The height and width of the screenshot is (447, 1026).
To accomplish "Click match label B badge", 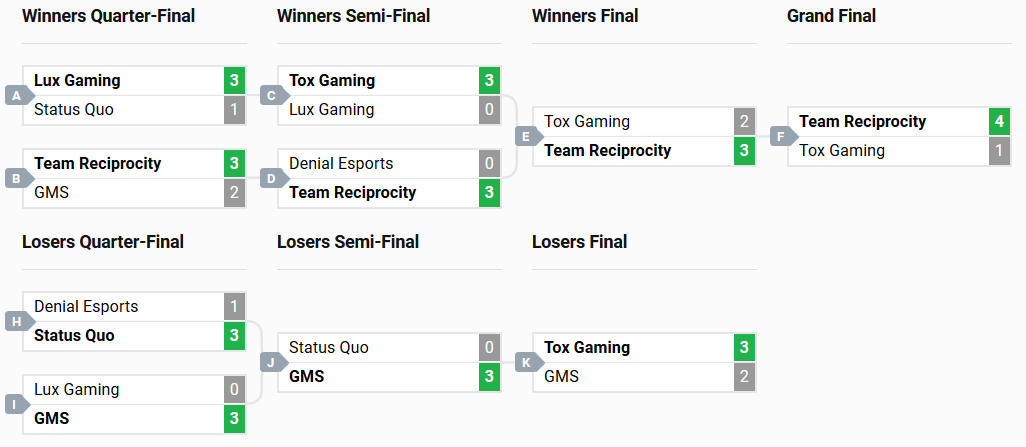I will click(16, 178).
